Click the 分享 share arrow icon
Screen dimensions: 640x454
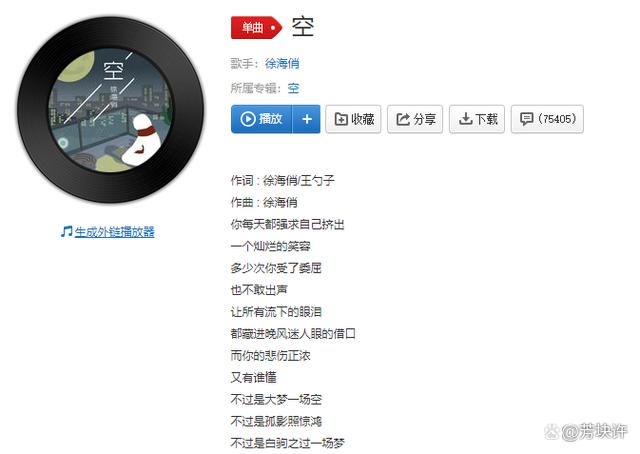click(x=403, y=119)
